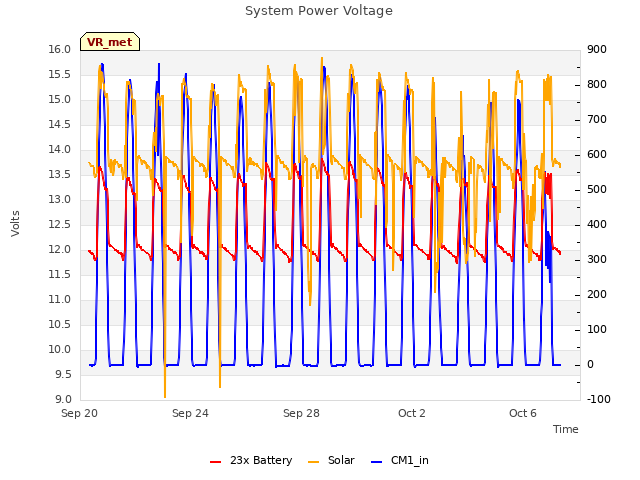Click the blue CM1_in legend swatch
640x480 pixels.
tap(377, 462)
